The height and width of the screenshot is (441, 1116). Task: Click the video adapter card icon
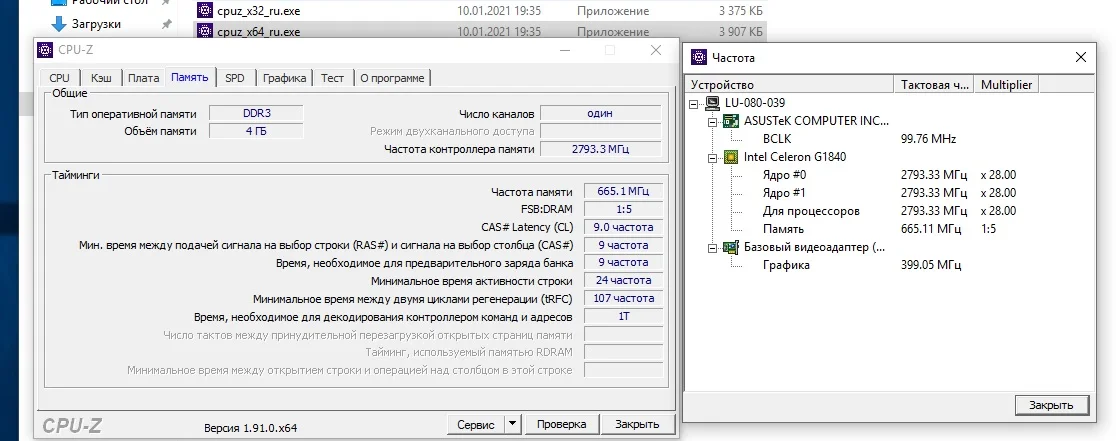(x=730, y=248)
